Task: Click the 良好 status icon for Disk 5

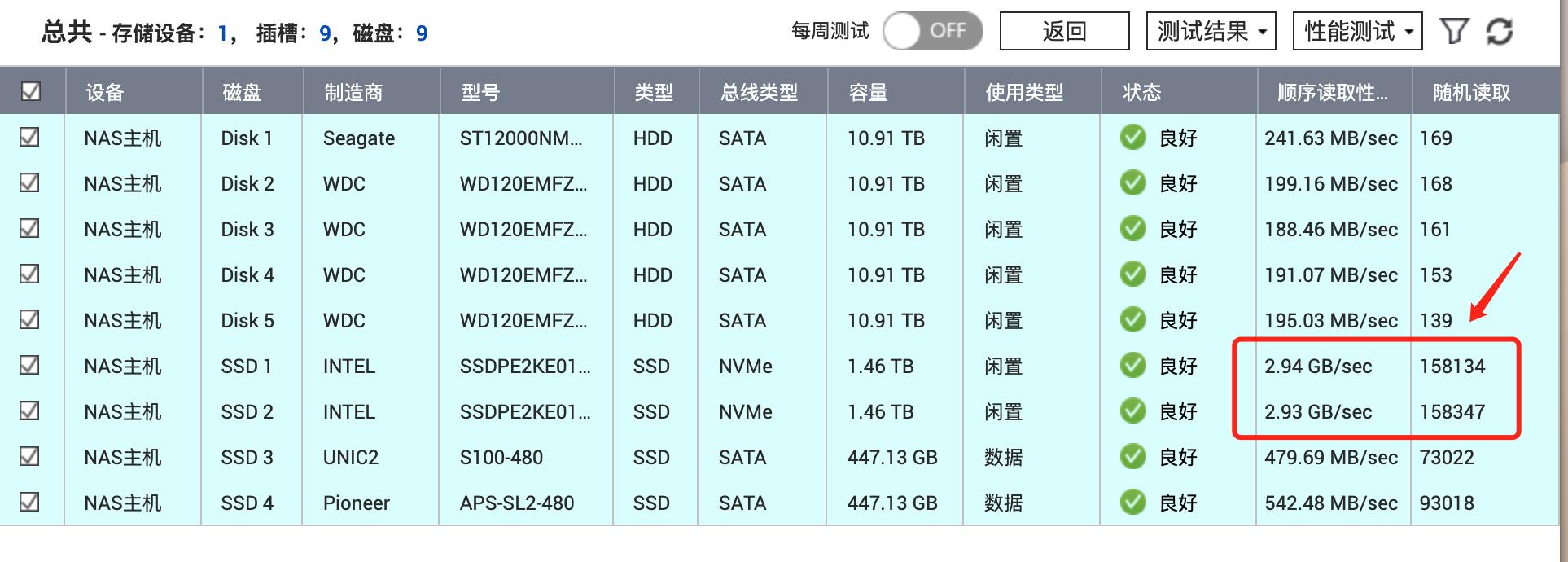Action: click(x=1132, y=320)
